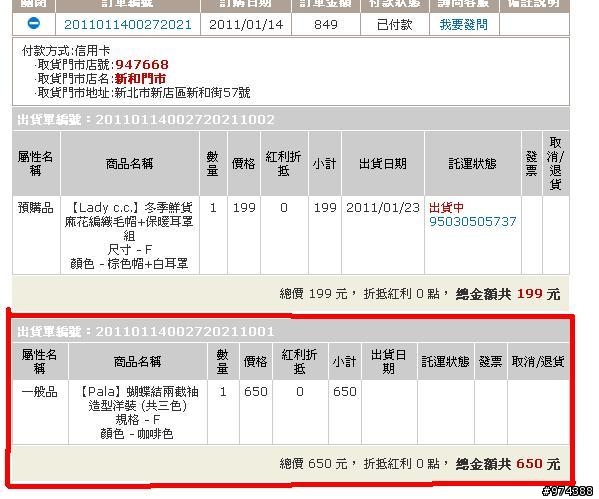This screenshot has width=599, height=499.
Task: Click the 託運狀態 header in first shipment
Action: tap(472, 164)
